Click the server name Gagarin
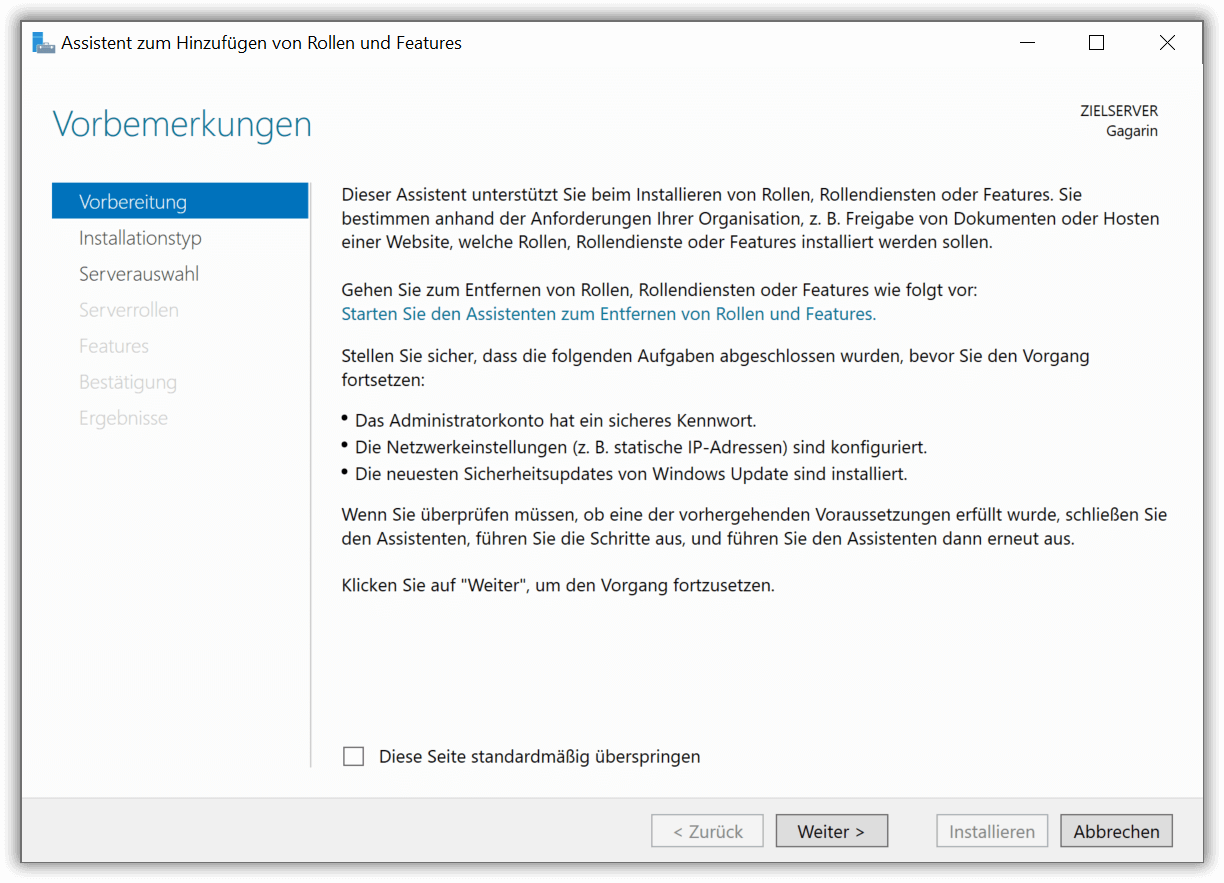The width and height of the screenshot is (1224, 883). point(1132,131)
